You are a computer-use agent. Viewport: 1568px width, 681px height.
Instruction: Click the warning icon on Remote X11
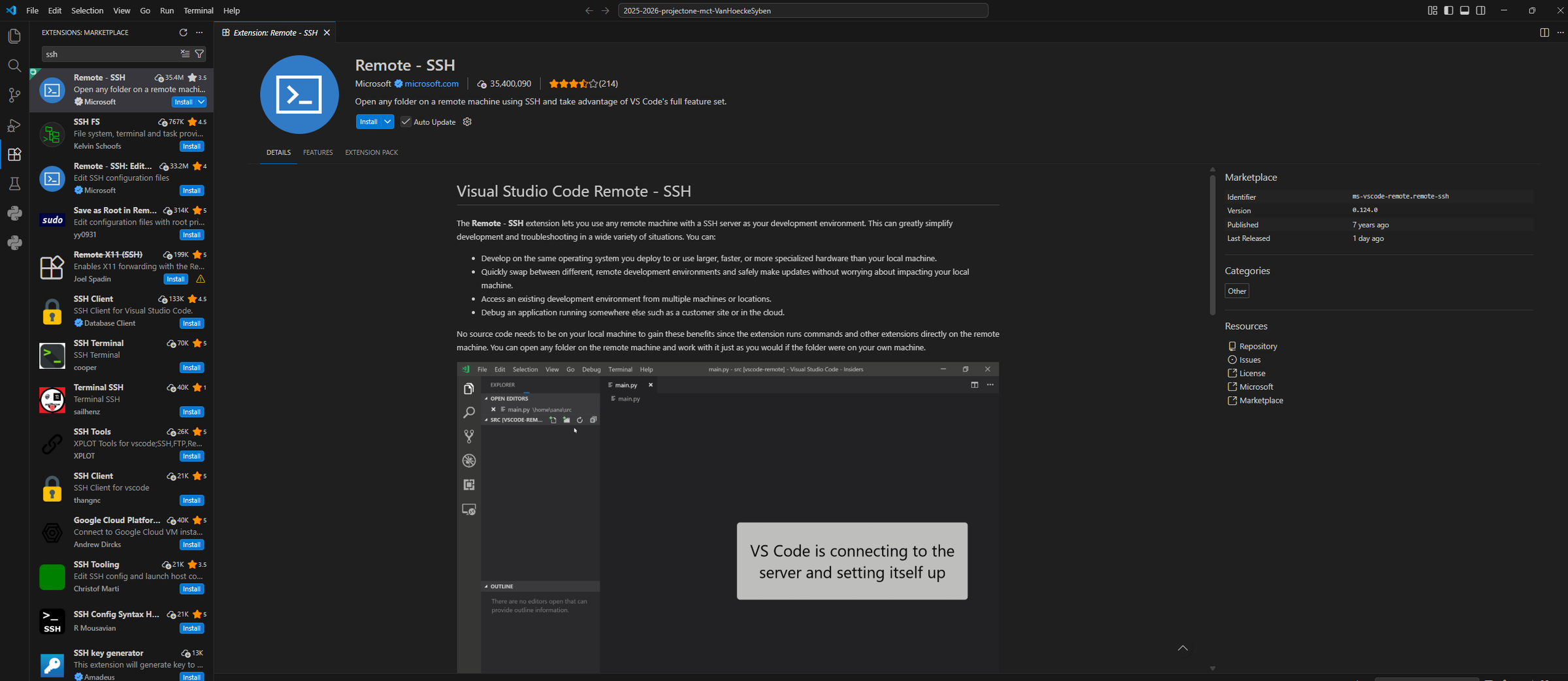point(201,279)
